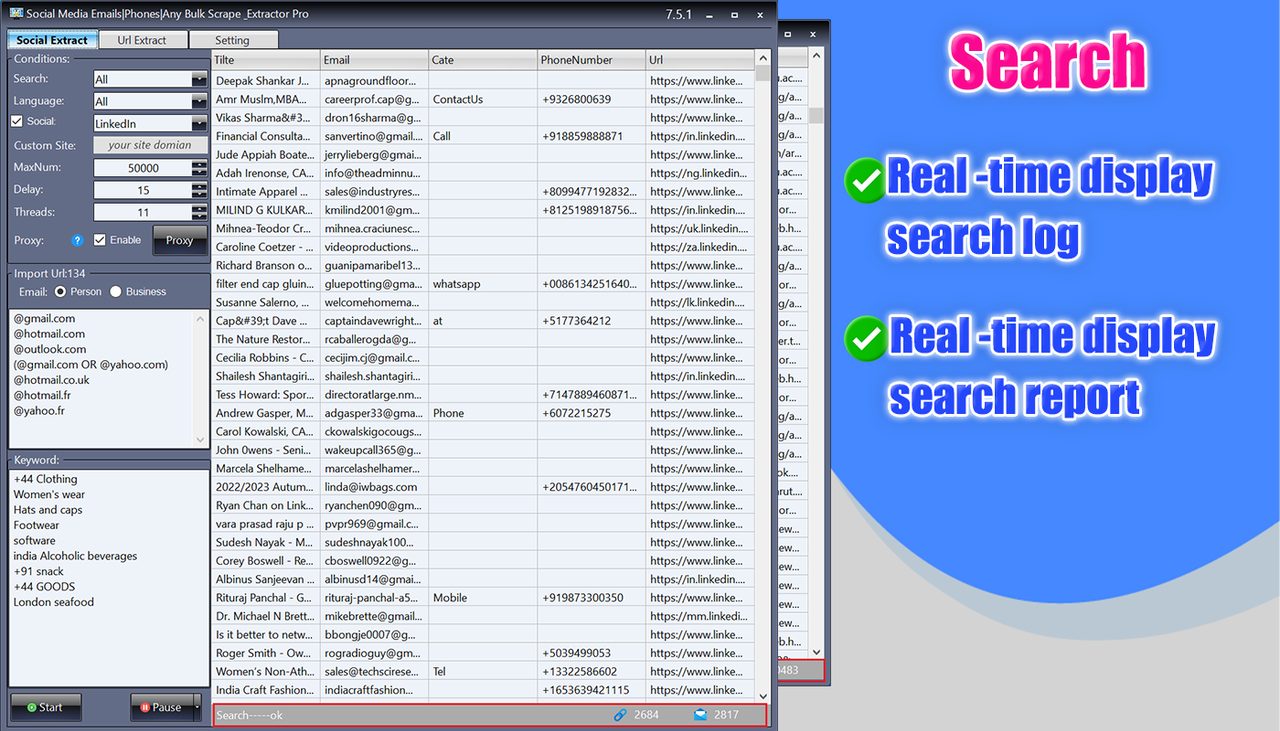
Task: Select the Deepak Shankar J... title cell
Action: click(x=266, y=80)
